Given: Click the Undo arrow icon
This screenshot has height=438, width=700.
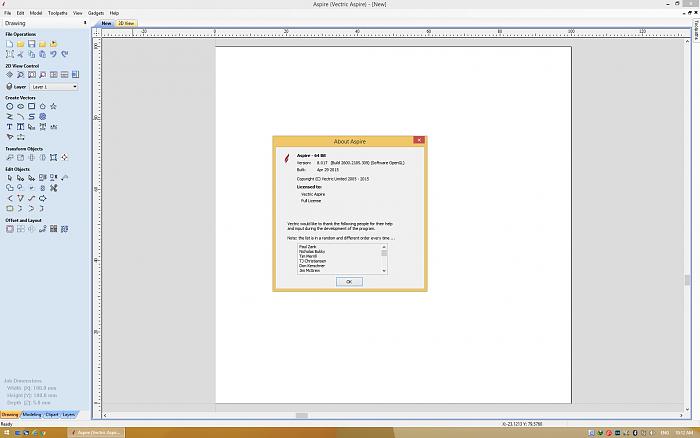Looking at the screenshot, I should (x=53, y=54).
